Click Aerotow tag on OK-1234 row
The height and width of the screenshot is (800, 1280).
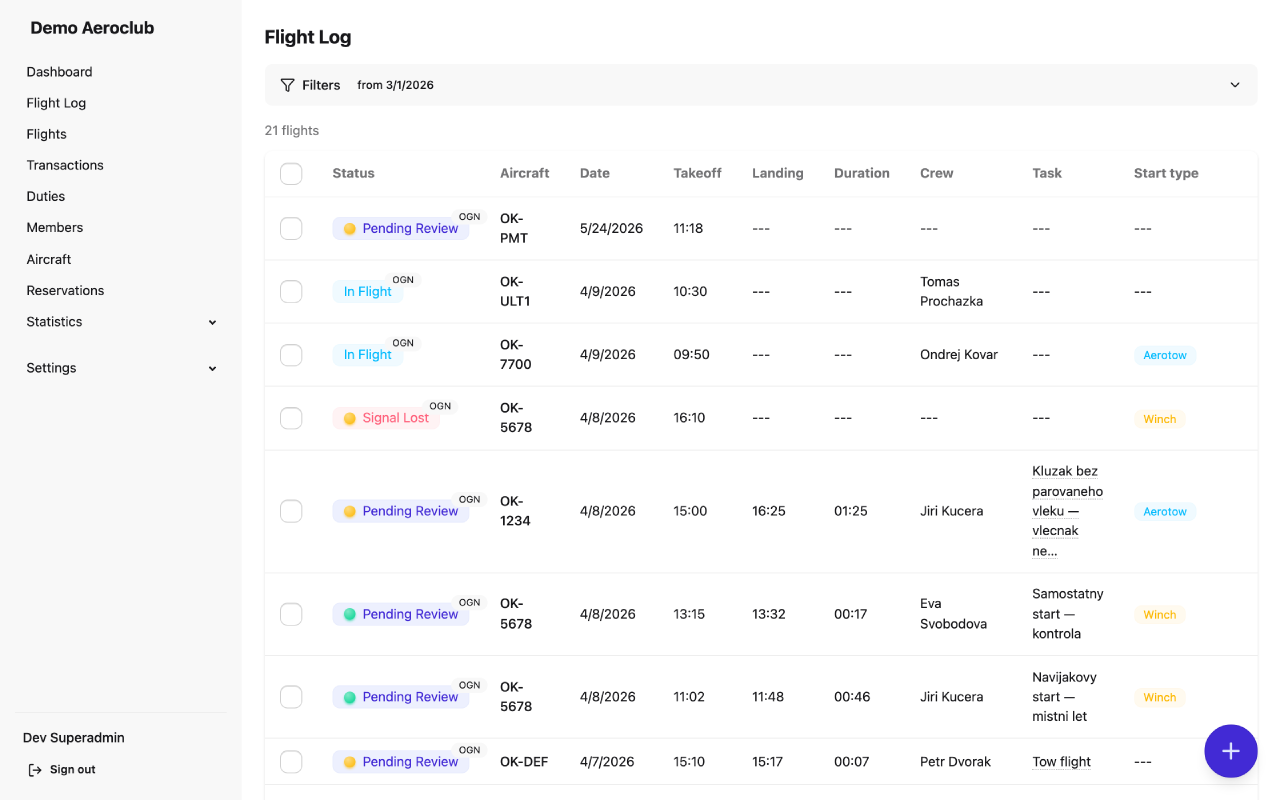point(1165,512)
